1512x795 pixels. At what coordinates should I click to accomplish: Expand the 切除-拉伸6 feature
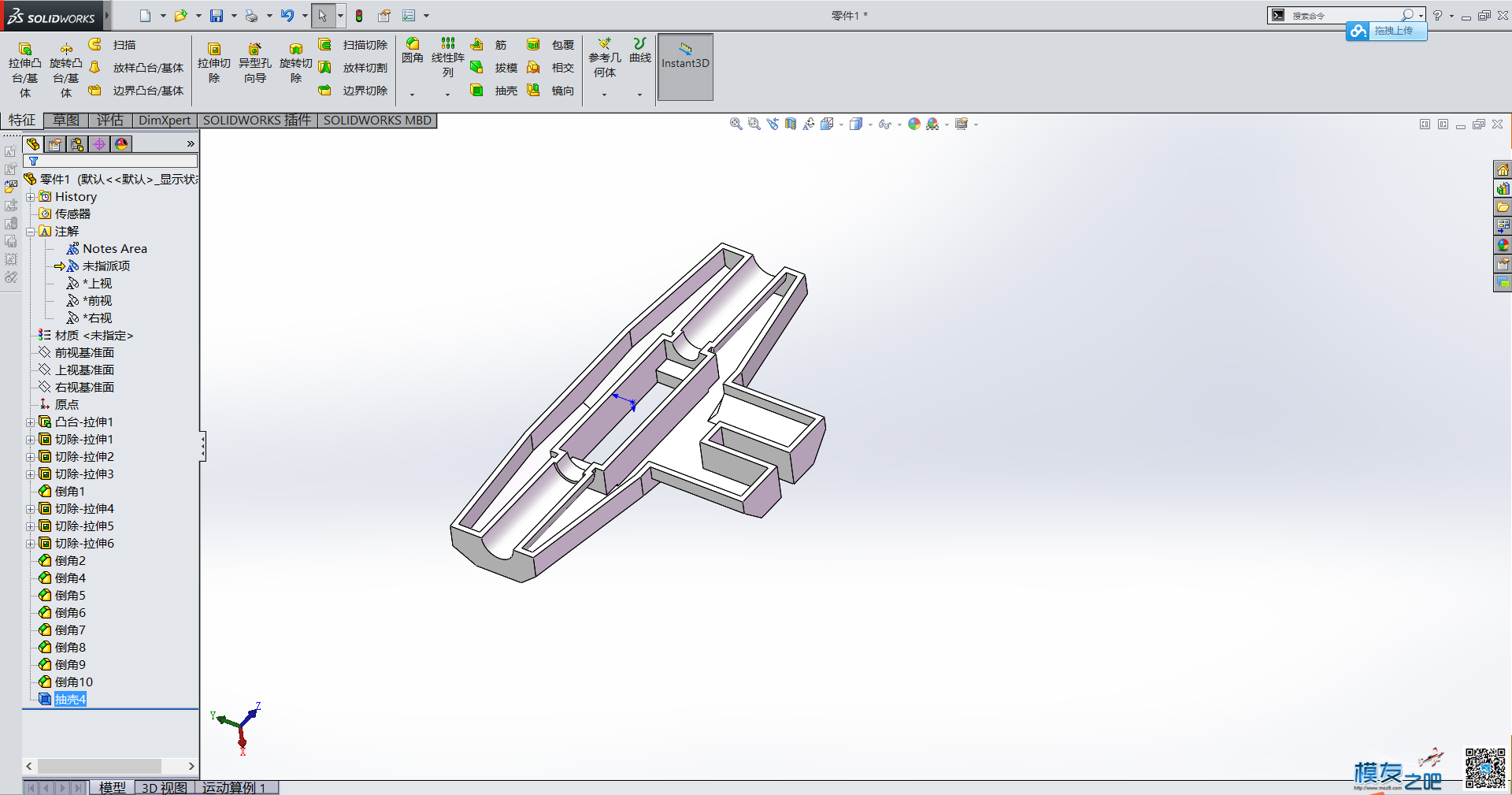coord(30,544)
